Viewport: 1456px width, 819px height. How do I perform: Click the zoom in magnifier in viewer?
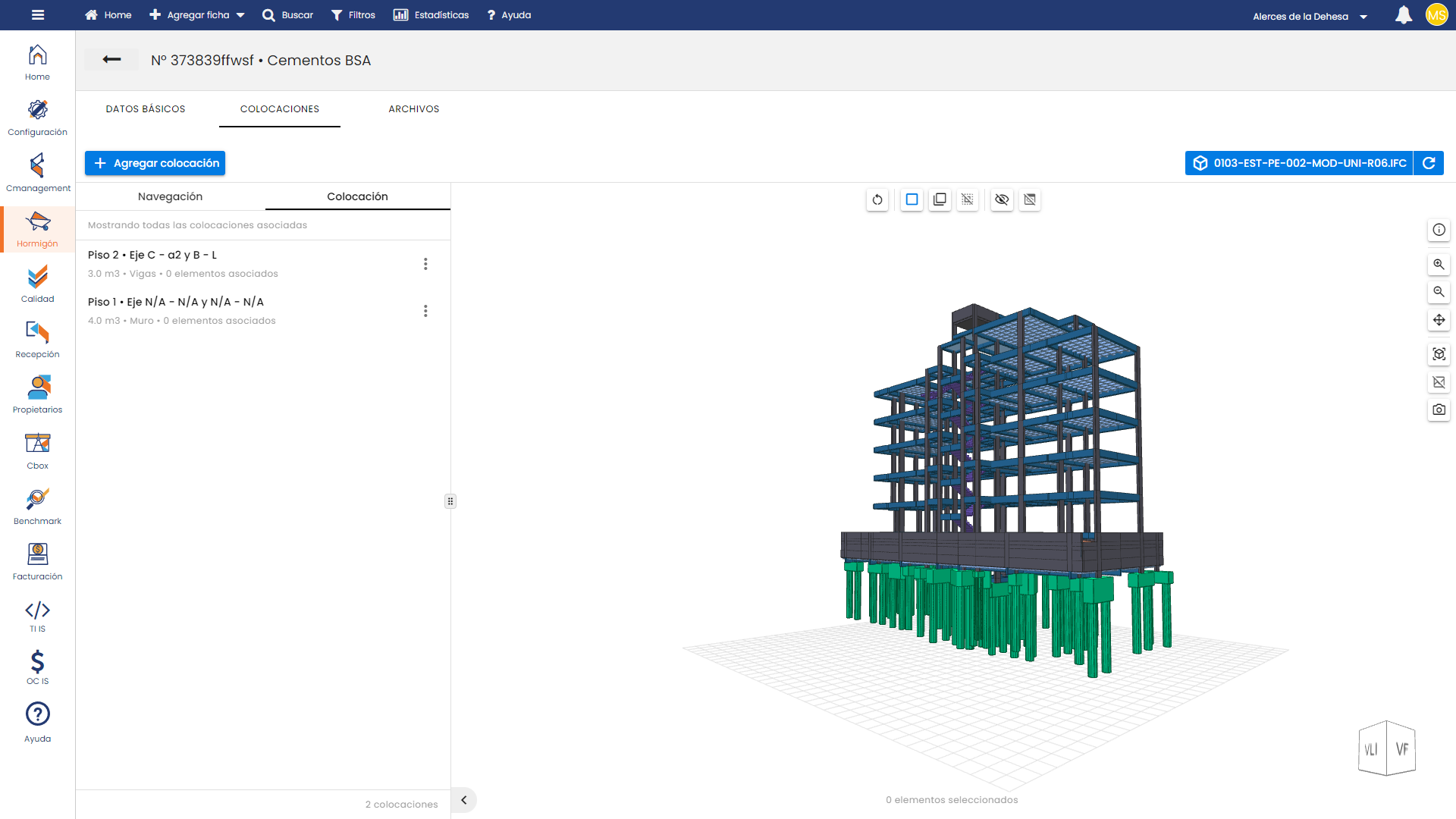click(1439, 265)
